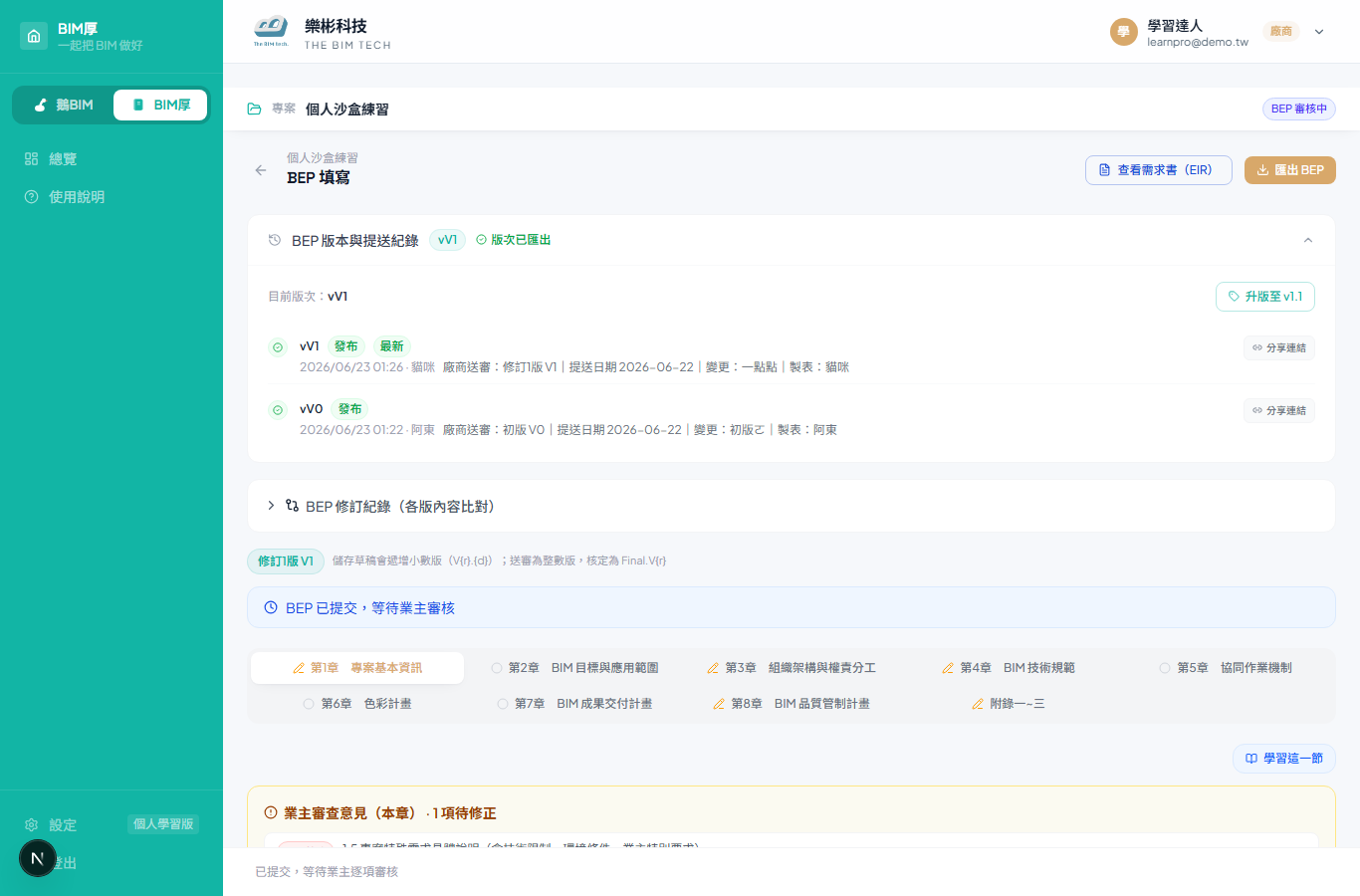
Task: Select chapter tab 第5章 協同作業機制
Action: point(1226,668)
